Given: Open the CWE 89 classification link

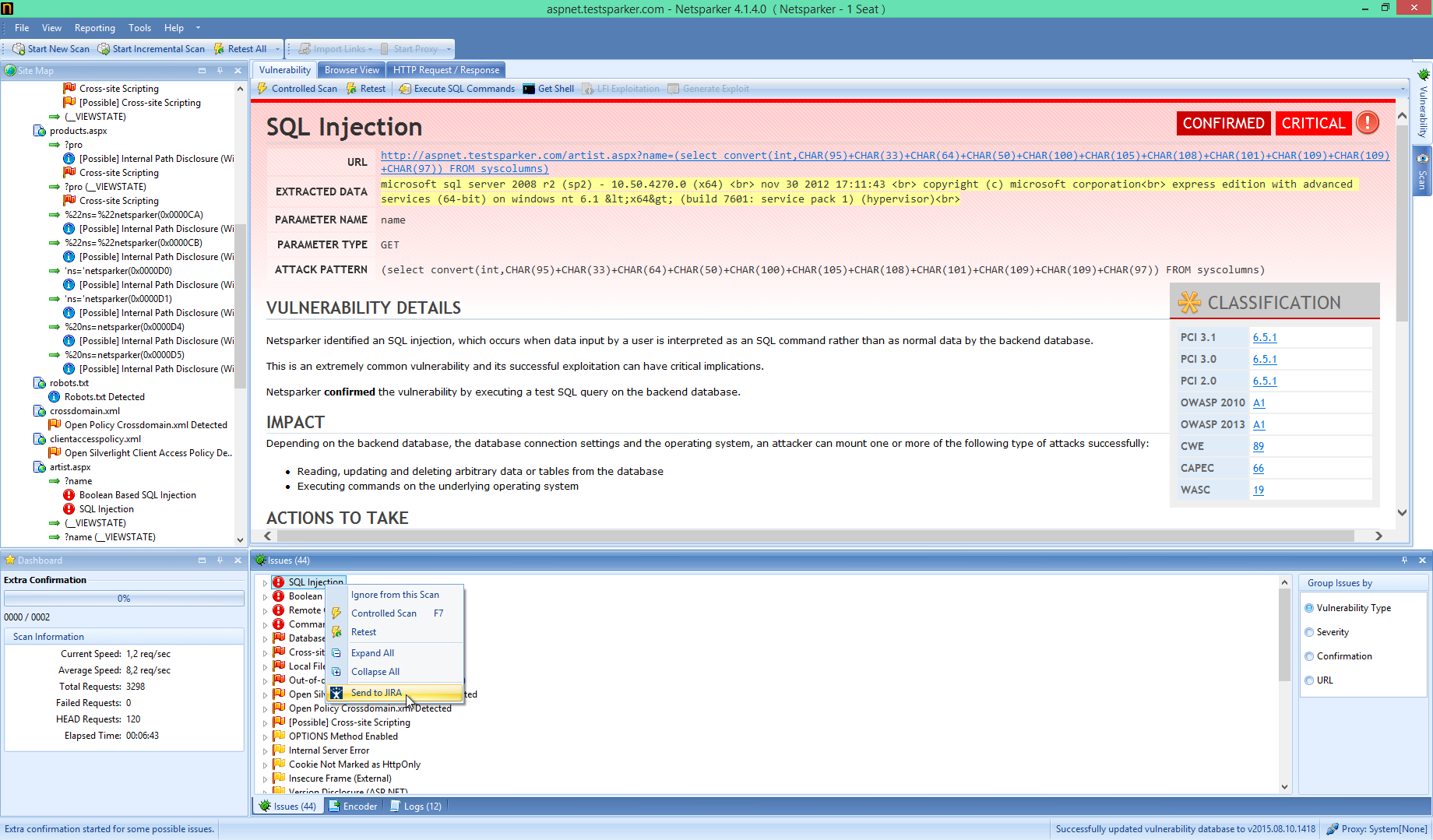Looking at the screenshot, I should click(1259, 446).
